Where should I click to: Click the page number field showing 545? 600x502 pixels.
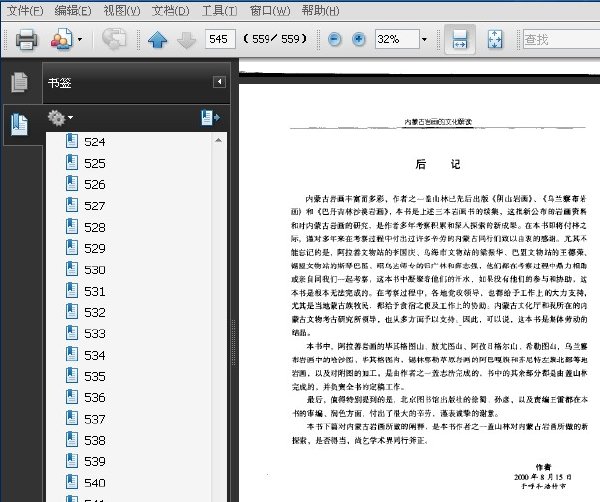coord(220,39)
